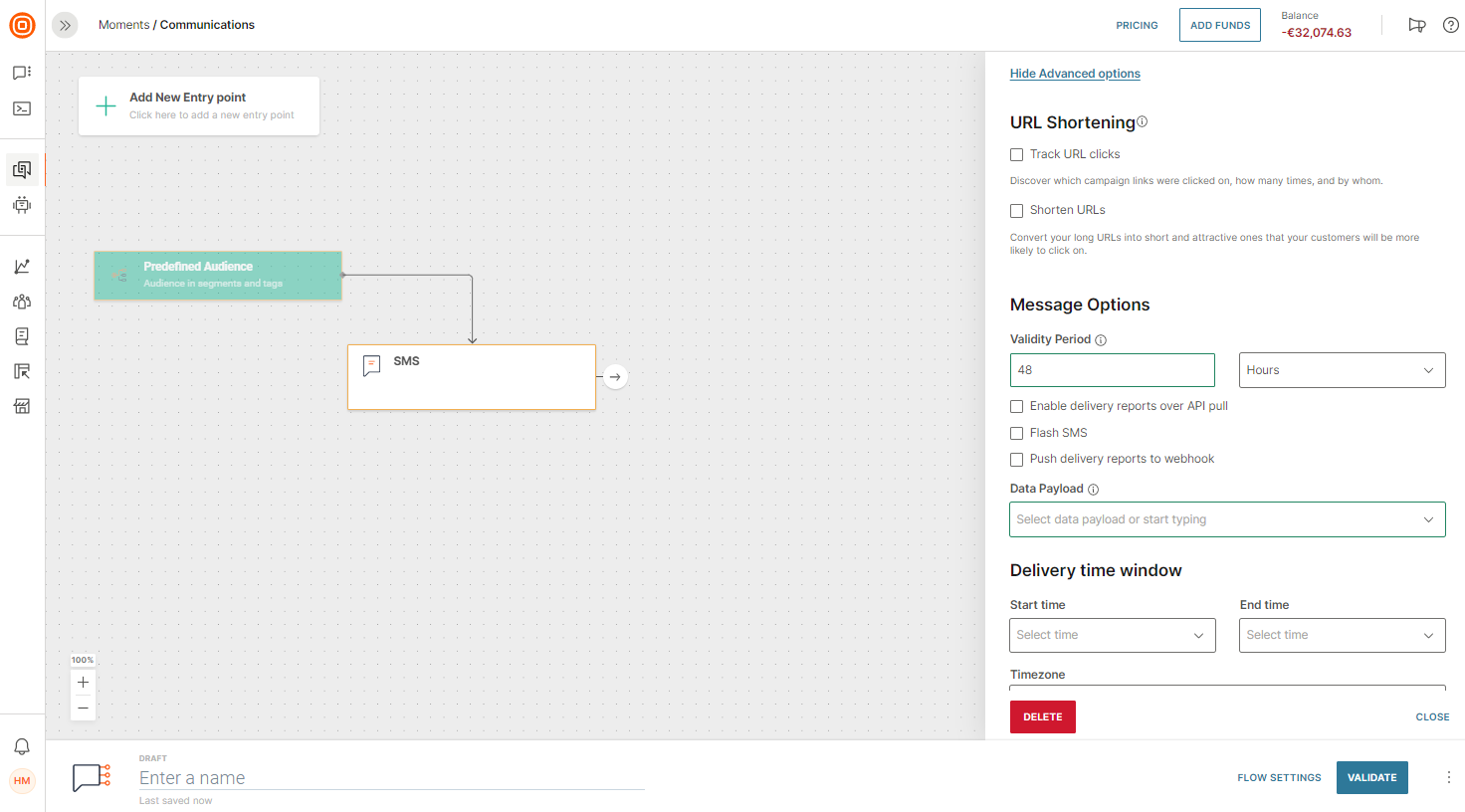Select the People audience icon in sidebar

point(22,301)
